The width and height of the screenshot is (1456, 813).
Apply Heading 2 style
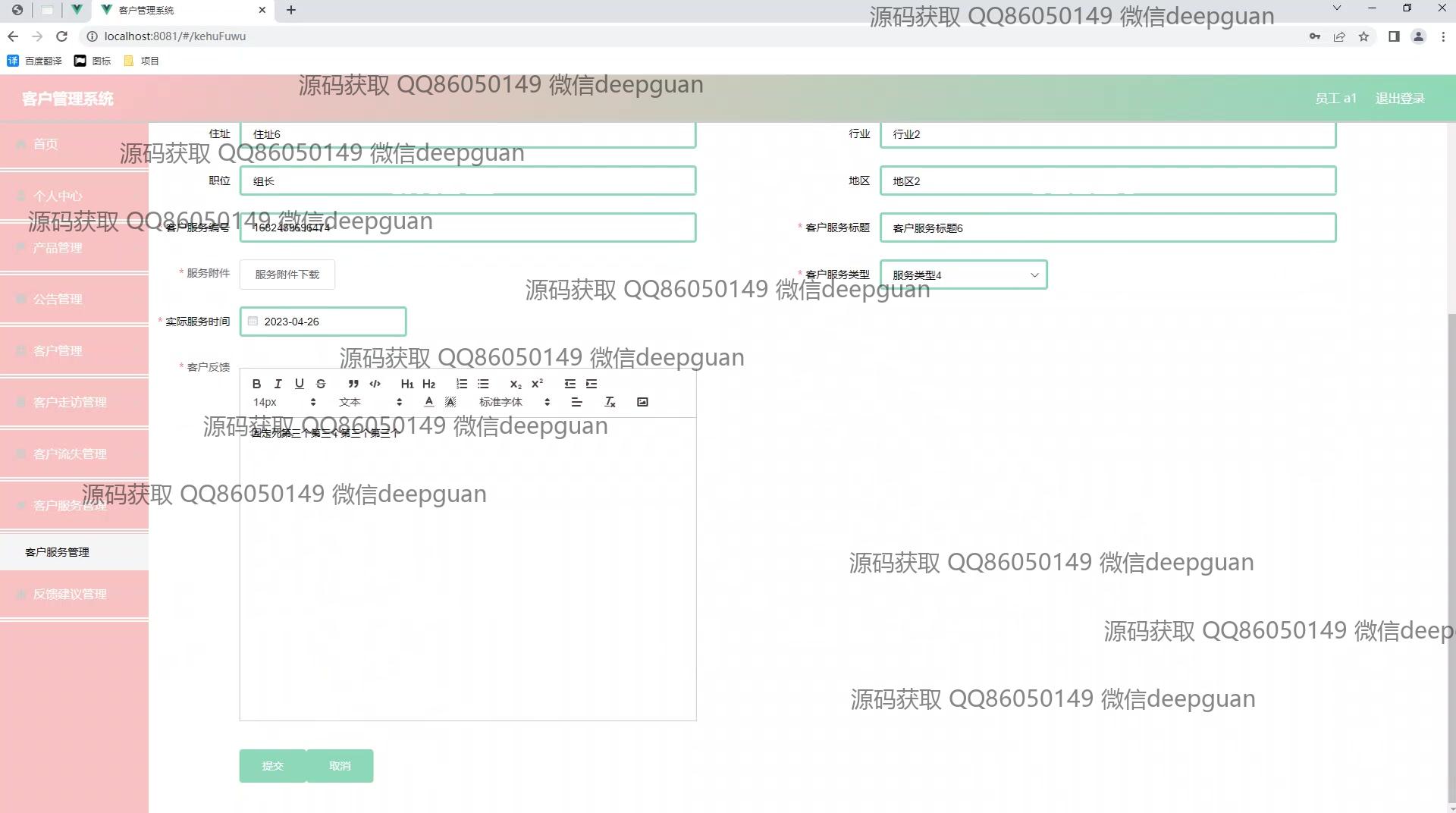(428, 384)
